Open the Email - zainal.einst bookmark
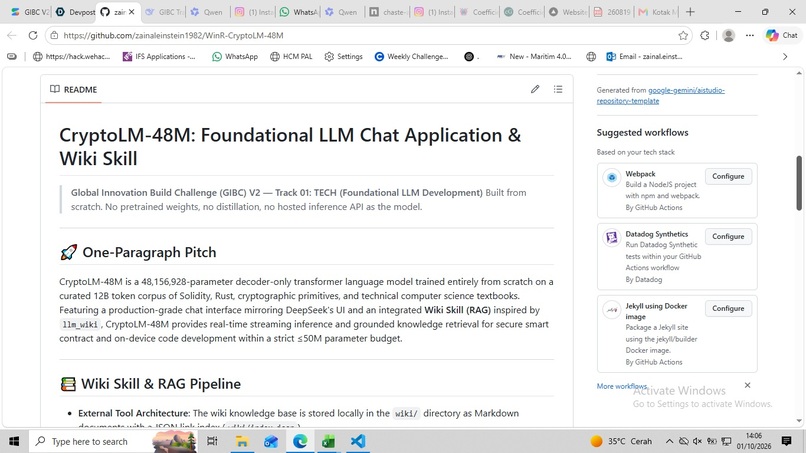The height and width of the screenshot is (453, 806). pos(644,57)
